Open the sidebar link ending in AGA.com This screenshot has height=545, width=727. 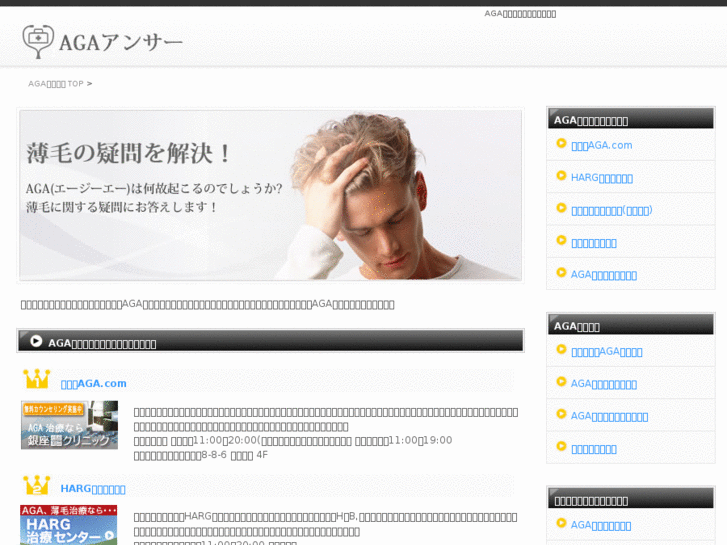[601, 145]
